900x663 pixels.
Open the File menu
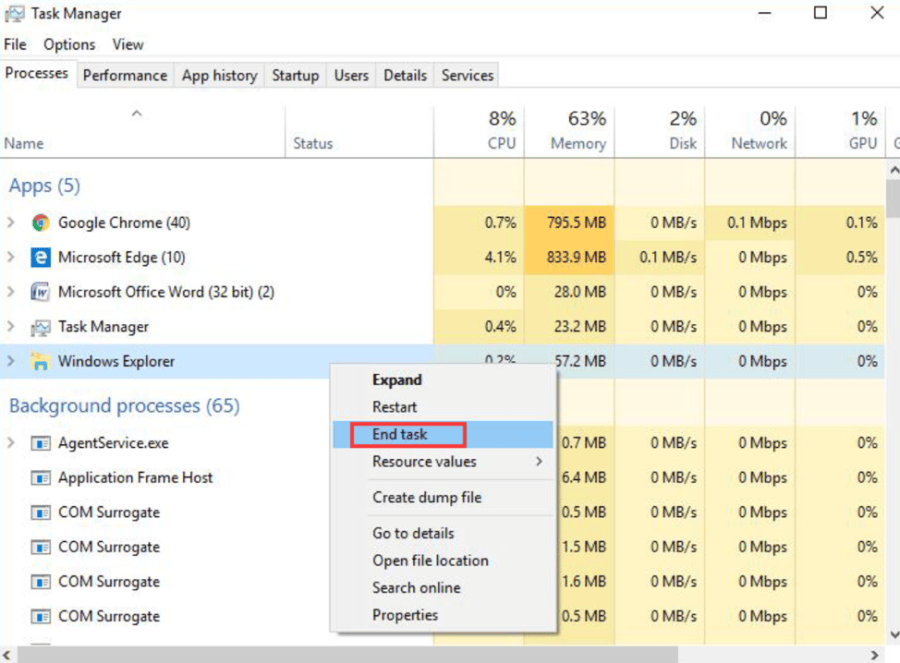(x=15, y=44)
